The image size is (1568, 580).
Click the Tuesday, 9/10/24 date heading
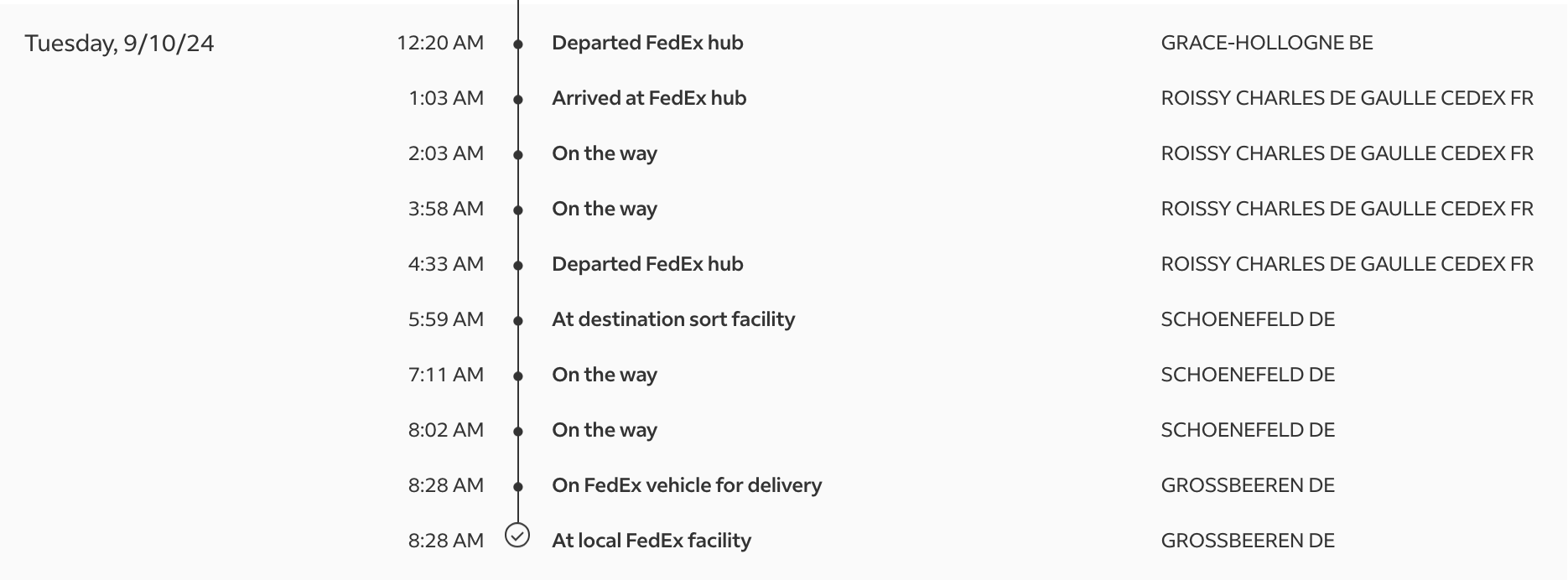(x=119, y=44)
